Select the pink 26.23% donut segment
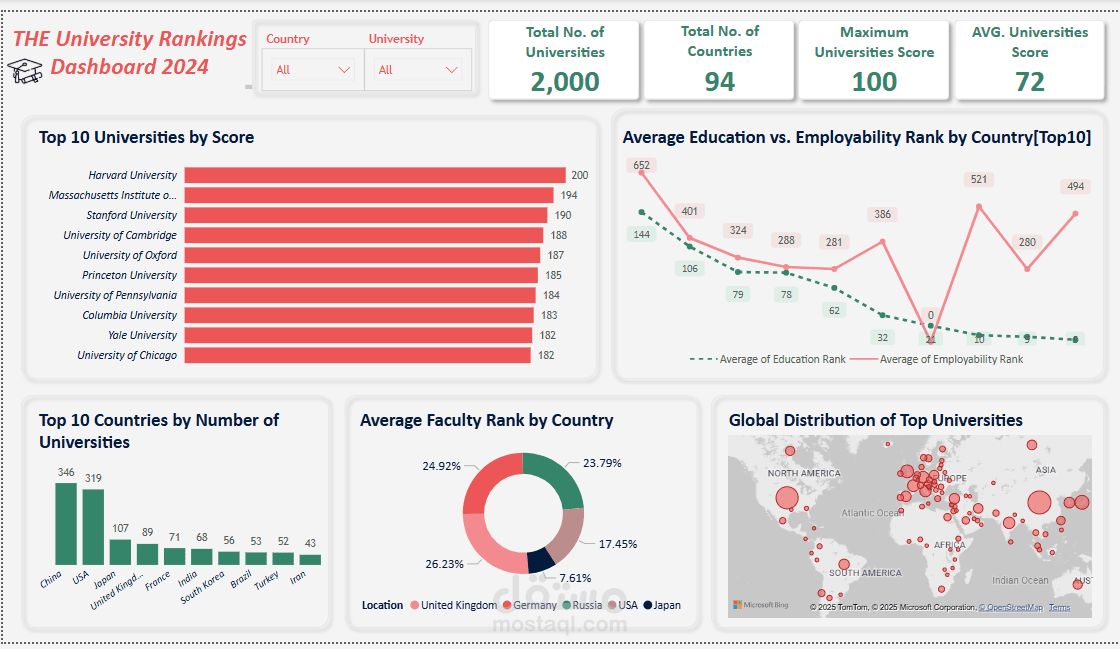Image resolution: width=1120 pixels, height=649 pixels. click(x=493, y=547)
